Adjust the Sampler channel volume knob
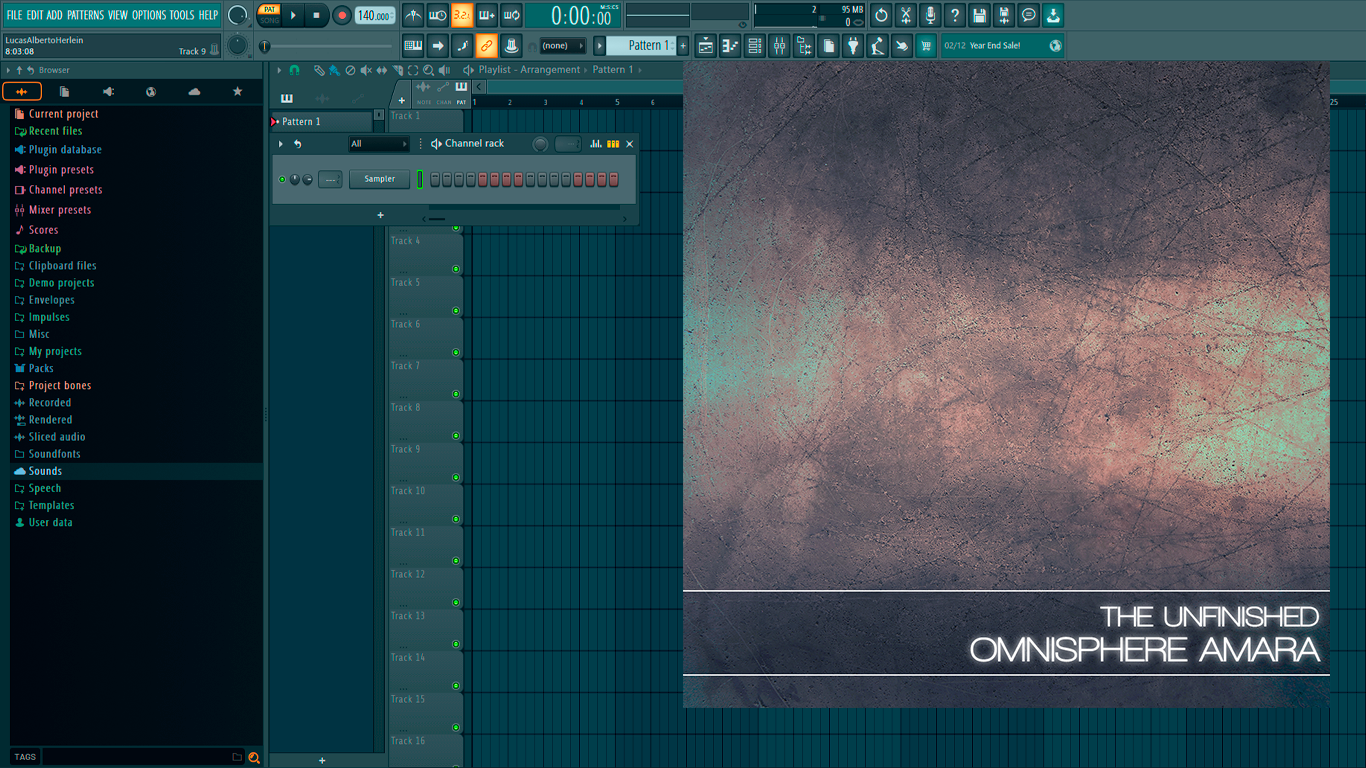This screenshot has width=1366, height=768. coord(307,179)
